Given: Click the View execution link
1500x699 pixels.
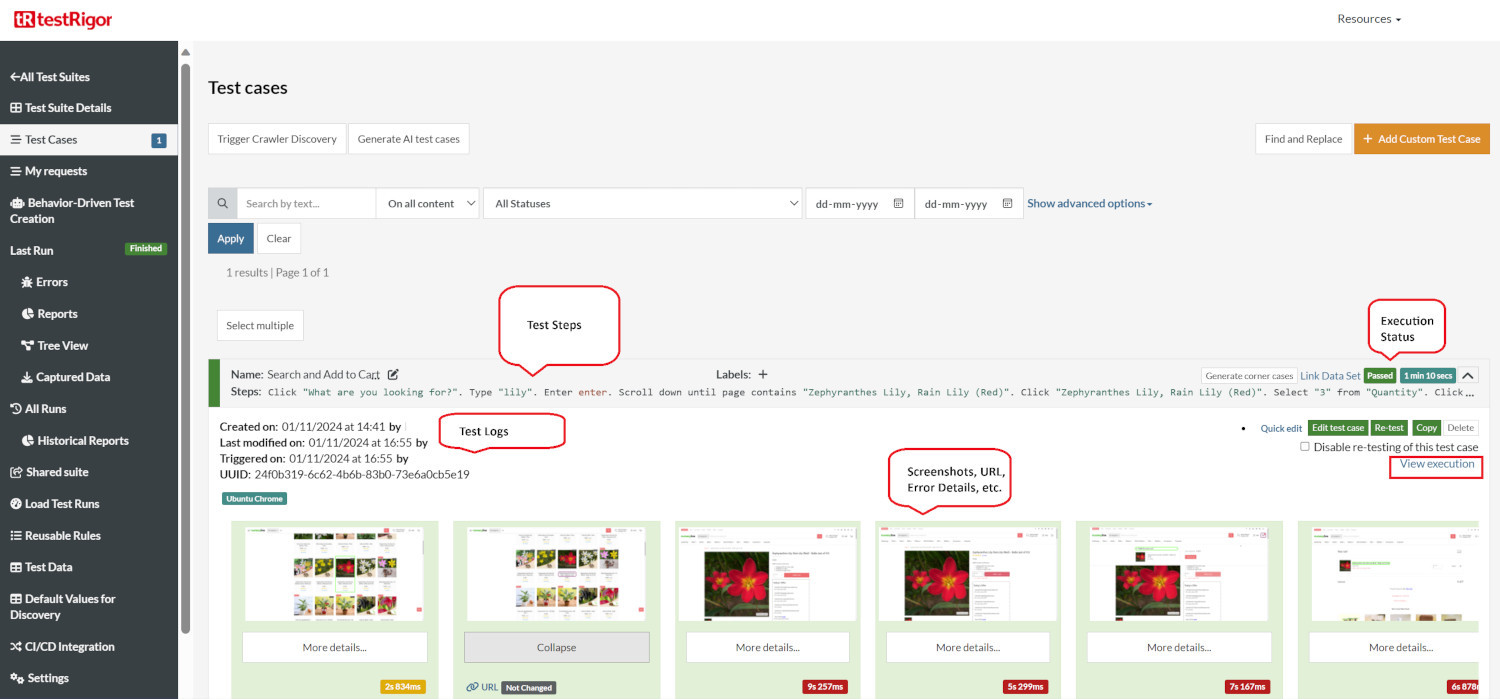Looking at the screenshot, I should (1436, 464).
